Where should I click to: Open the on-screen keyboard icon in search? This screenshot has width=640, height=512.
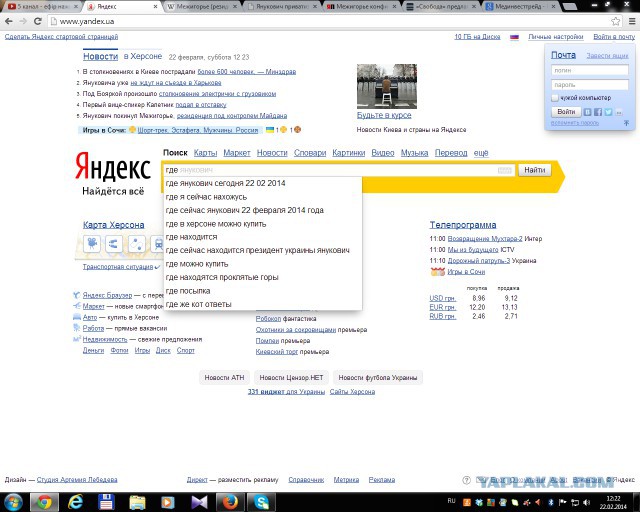coord(504,170)
